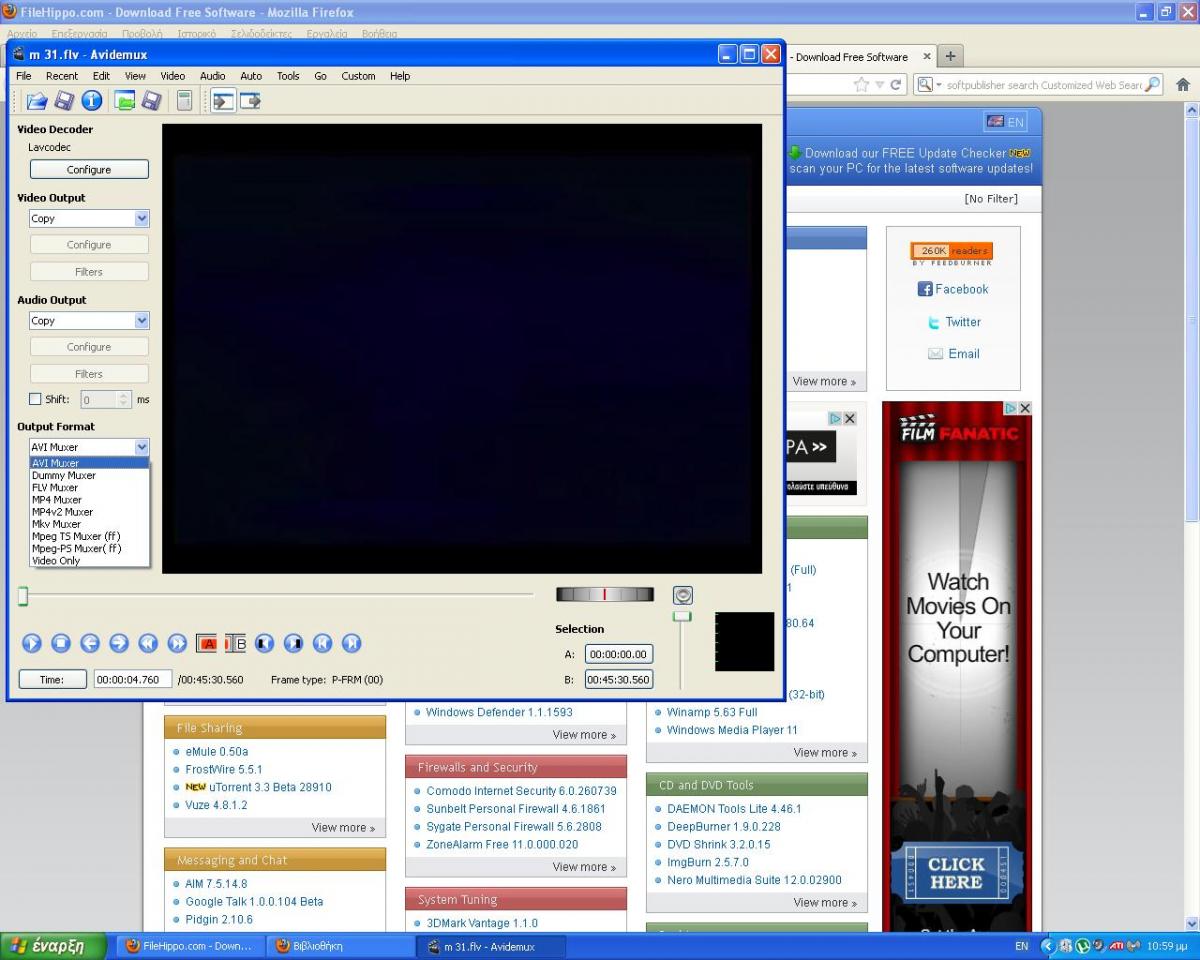Open the Video menu
This screenshot has width=1200, height=960.
click(x=173, y=76)
